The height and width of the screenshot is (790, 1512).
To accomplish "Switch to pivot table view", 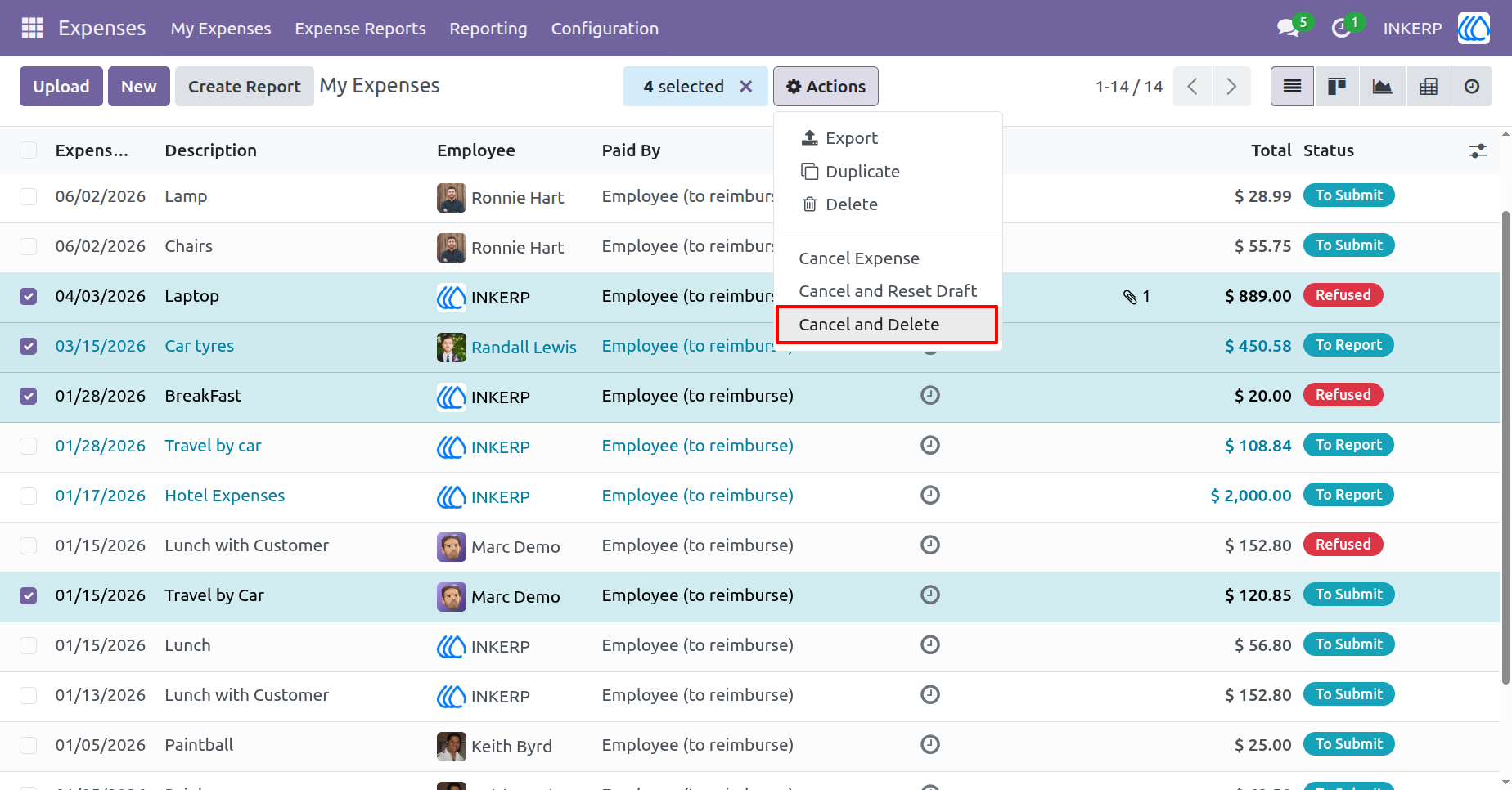I will (x=1429, y=86).
